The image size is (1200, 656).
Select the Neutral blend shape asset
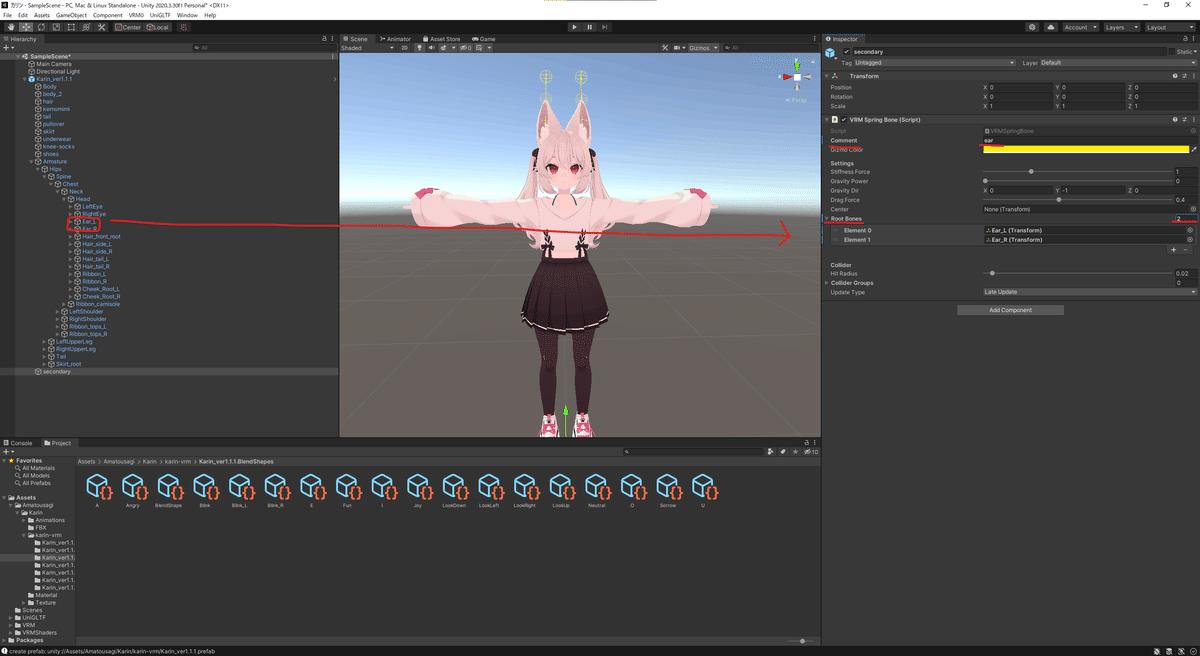coord(597,490)
